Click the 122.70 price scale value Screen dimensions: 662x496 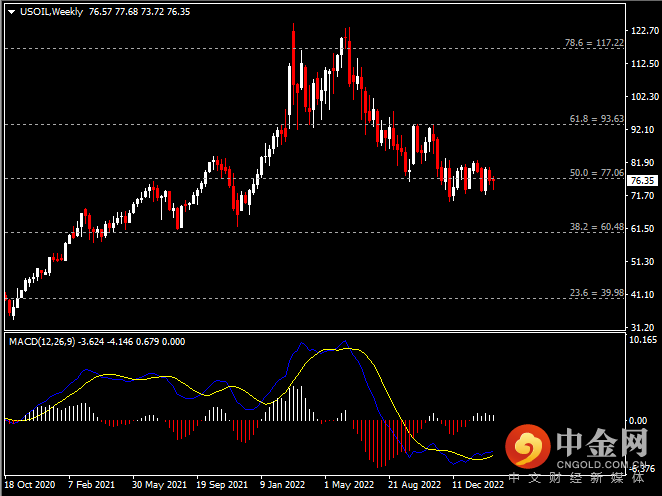coord(641,31)
